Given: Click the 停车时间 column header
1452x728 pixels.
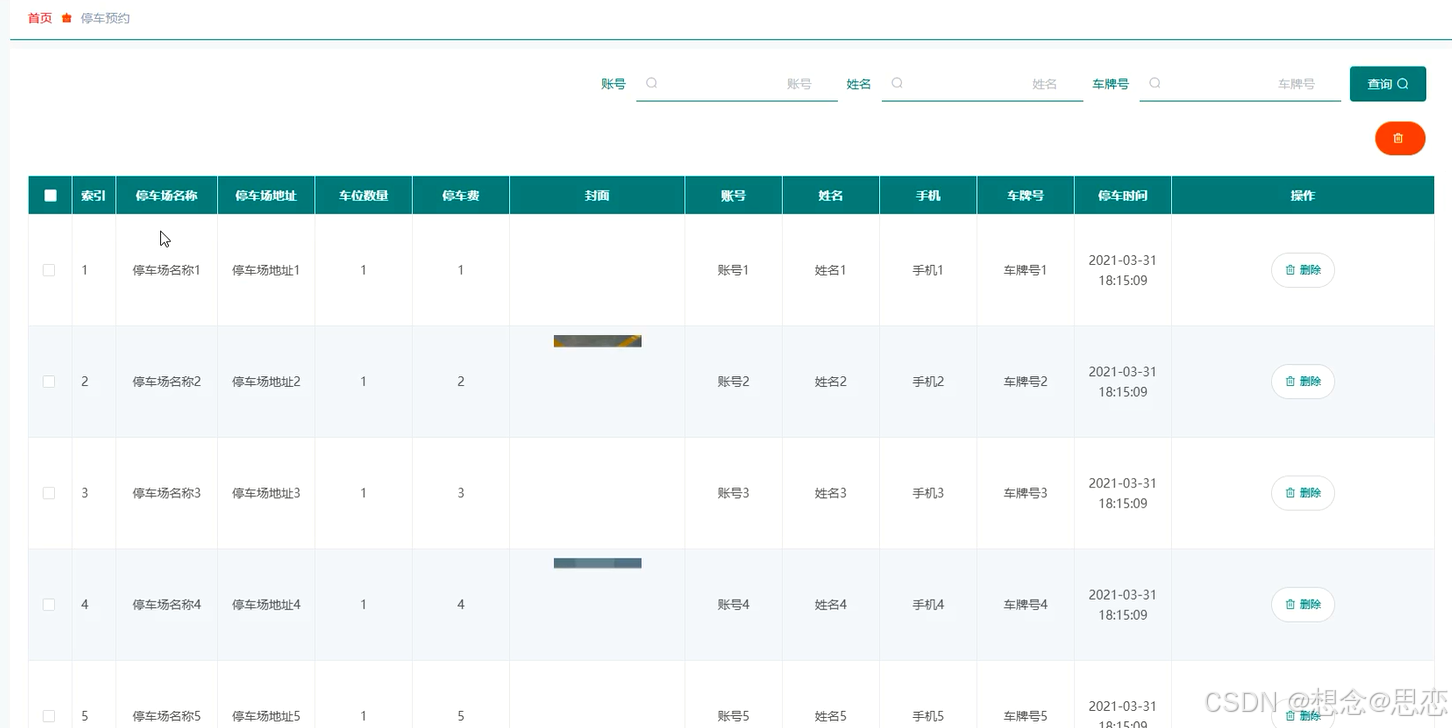Looking at the screenshot, I should coord(1122,196).
